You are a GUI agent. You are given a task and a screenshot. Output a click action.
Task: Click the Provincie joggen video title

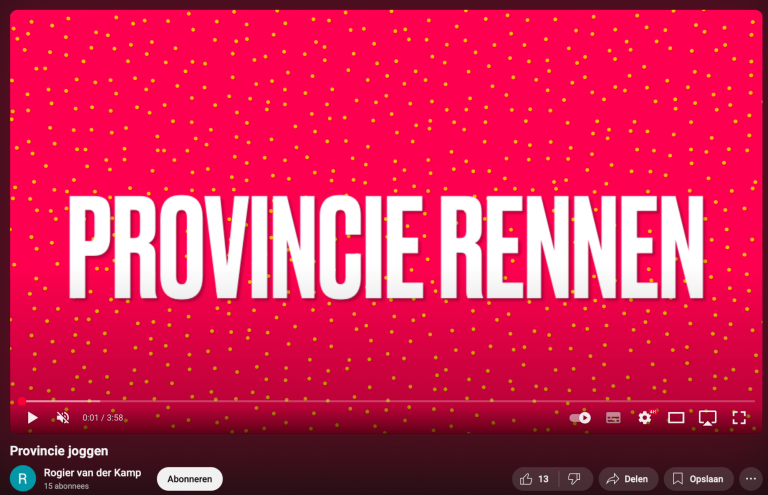coord(59,451)
